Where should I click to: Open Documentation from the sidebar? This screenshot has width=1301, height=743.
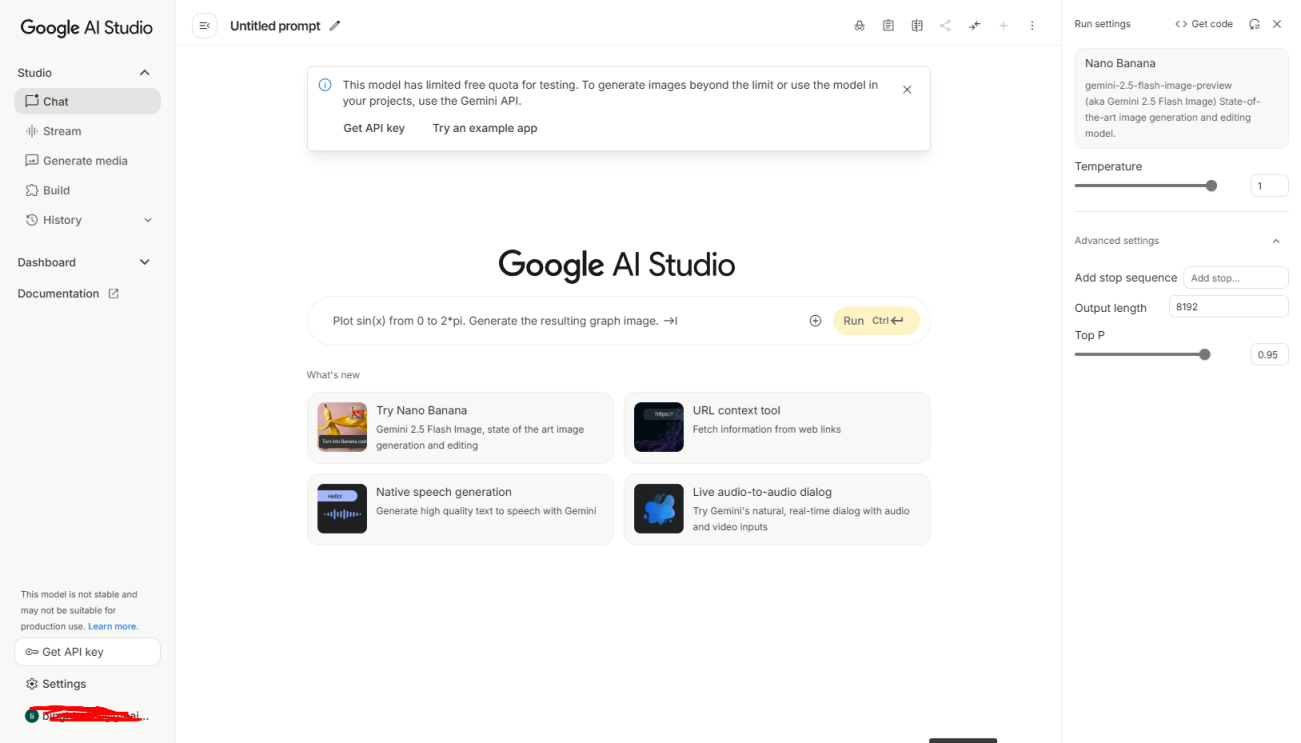[60, 293]
